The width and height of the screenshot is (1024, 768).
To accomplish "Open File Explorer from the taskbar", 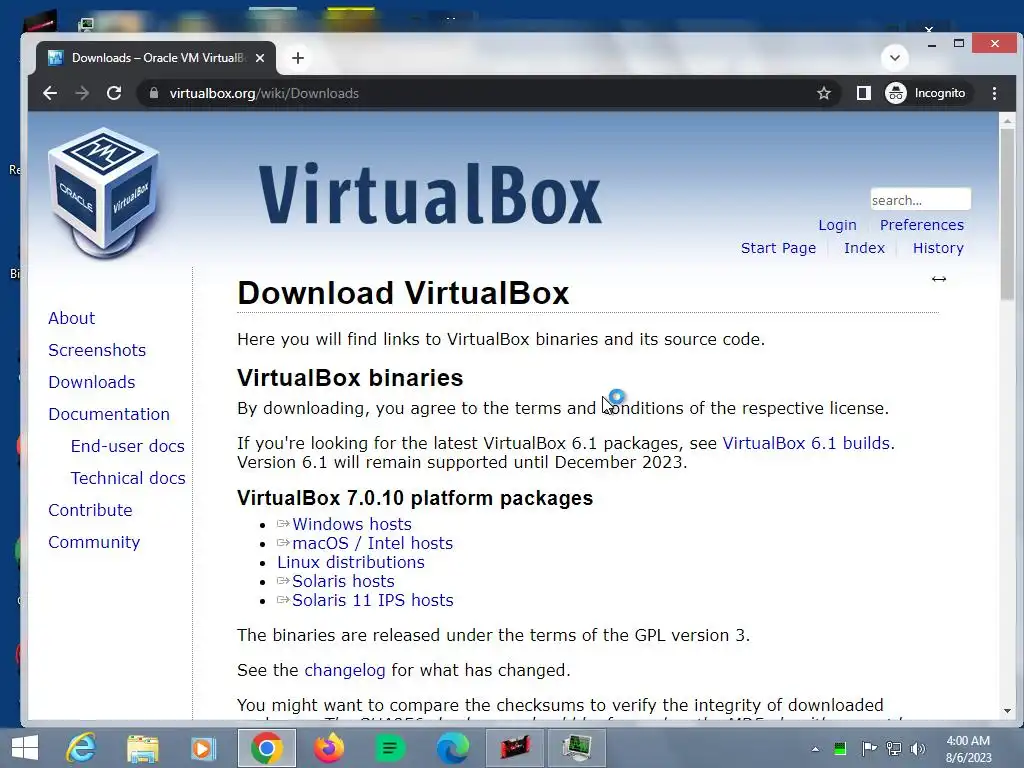I will point(142,748).
